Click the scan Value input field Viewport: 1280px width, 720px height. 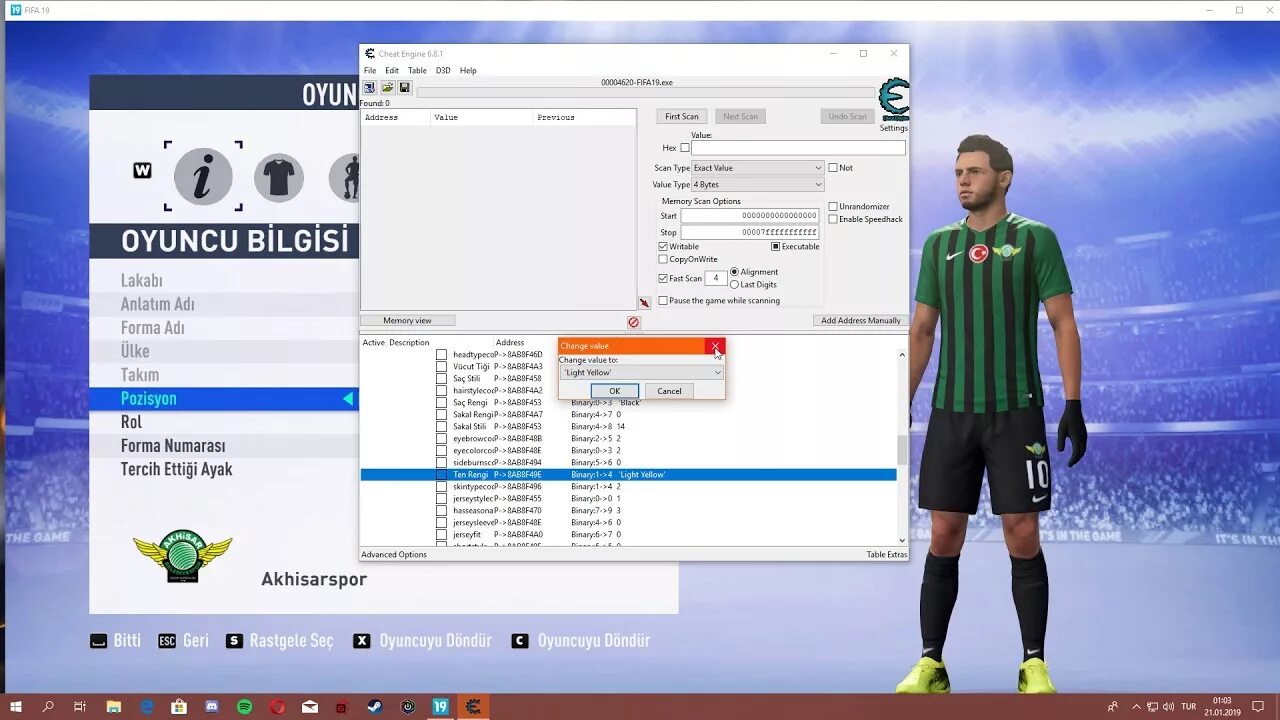tap(798, 148)
